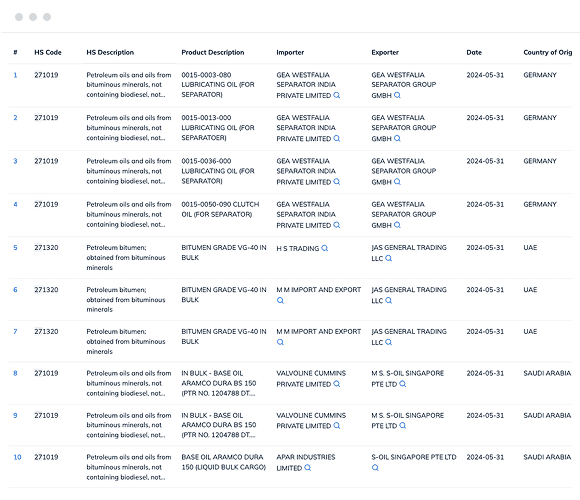The width and height of the screenshot is (580, 500).
Task: Search S-OIL Singapore PTE LTD in row 10
Action: tap(375, 468)
